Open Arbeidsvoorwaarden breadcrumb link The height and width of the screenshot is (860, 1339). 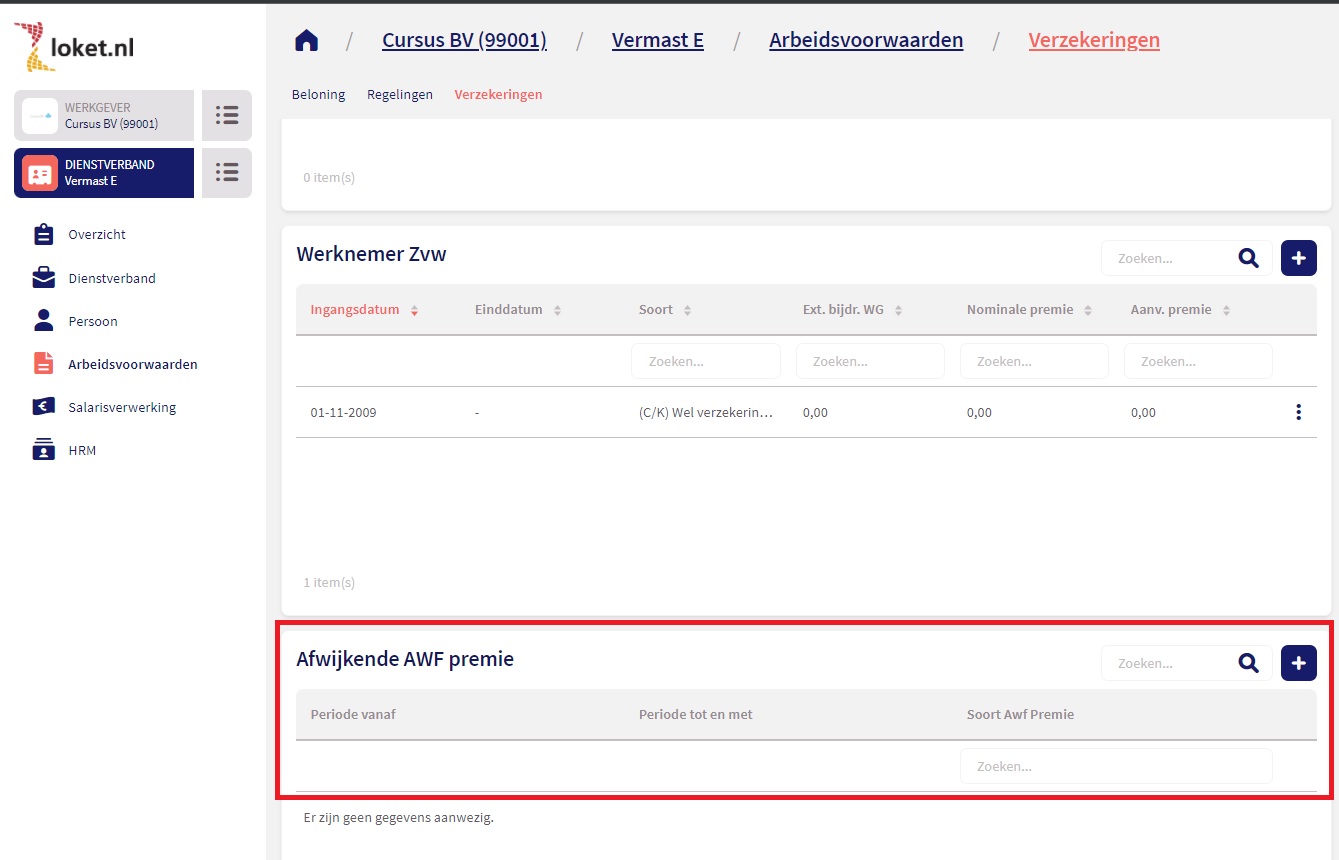(x=866, y=41)
